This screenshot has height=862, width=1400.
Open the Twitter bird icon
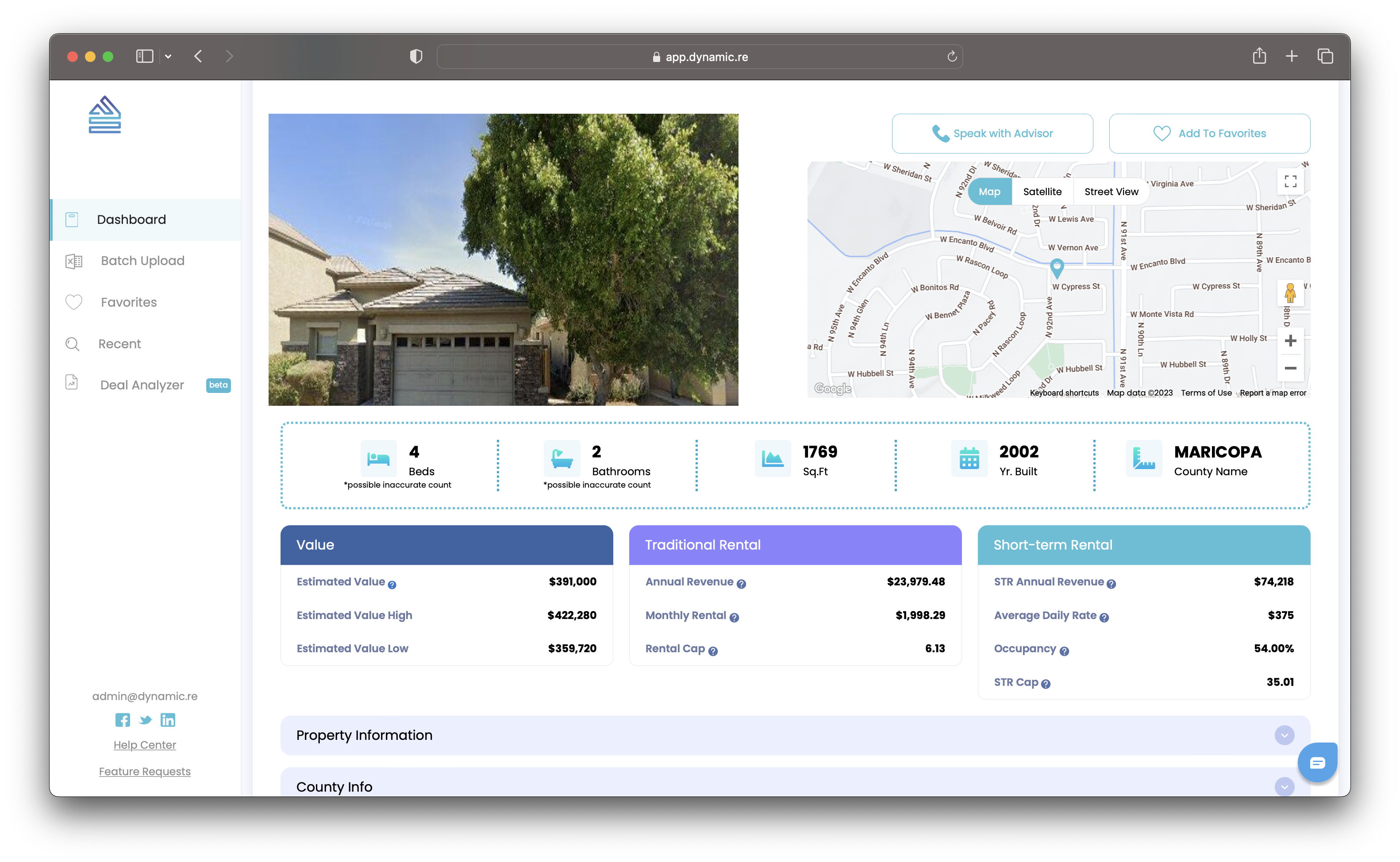pyautogui.click(x=146, y=720)
